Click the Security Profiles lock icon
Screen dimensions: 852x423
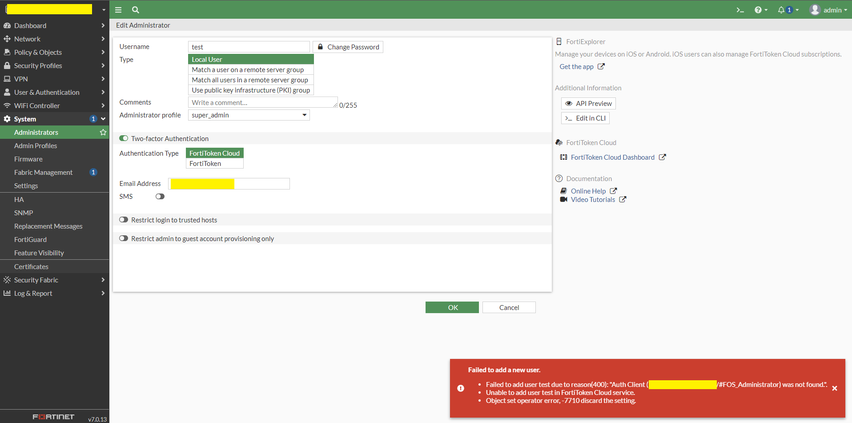8,66
